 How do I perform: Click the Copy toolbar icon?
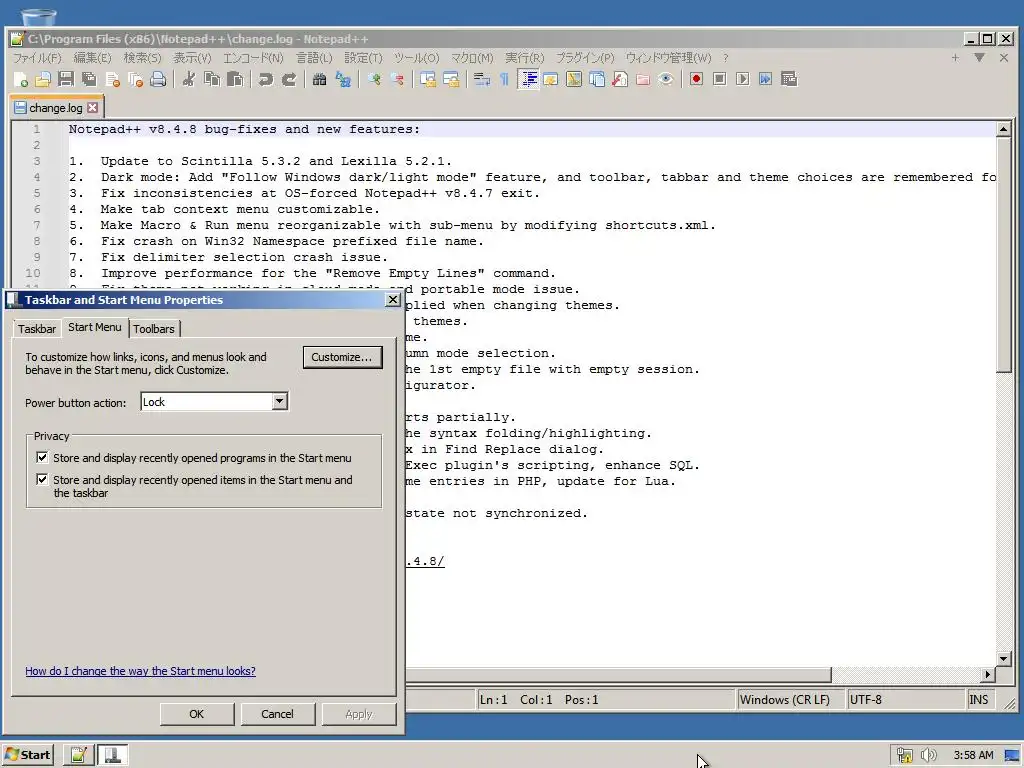[212, 80]
